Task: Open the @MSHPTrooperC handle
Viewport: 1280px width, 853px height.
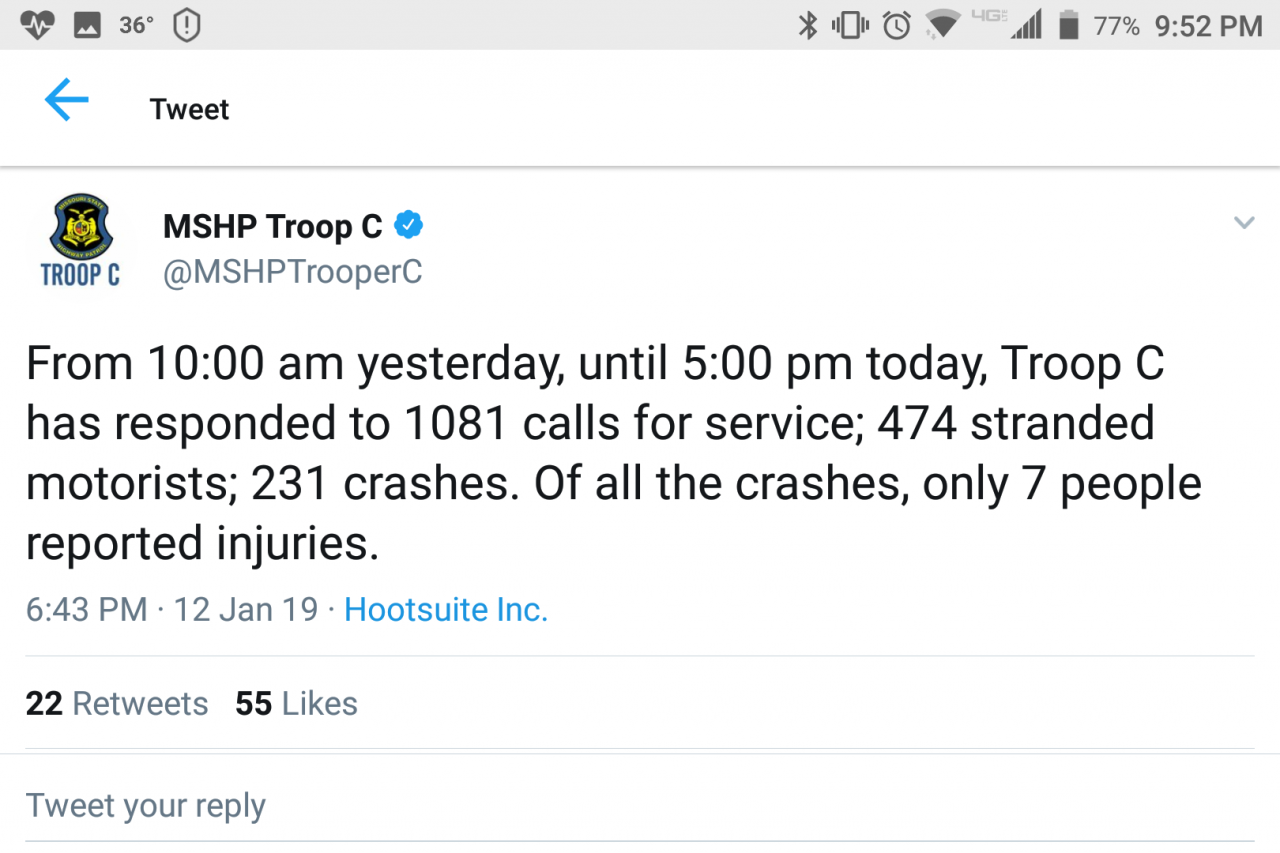Action: (292, 272)
